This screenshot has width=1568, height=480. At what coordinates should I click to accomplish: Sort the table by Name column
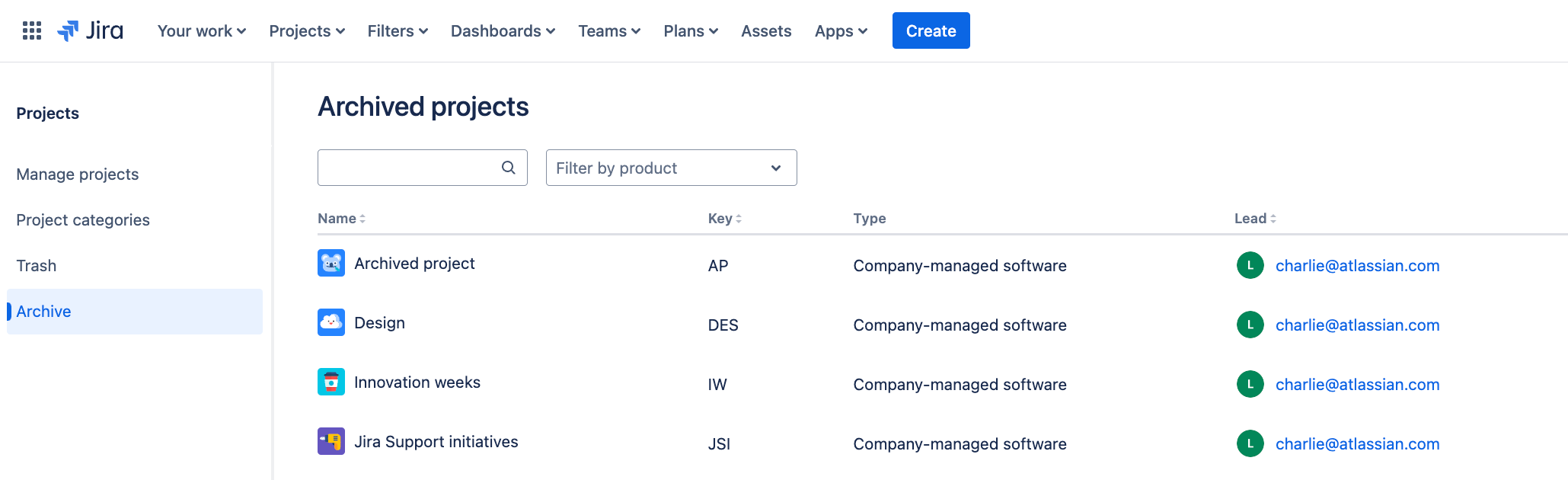pos(342,219)
